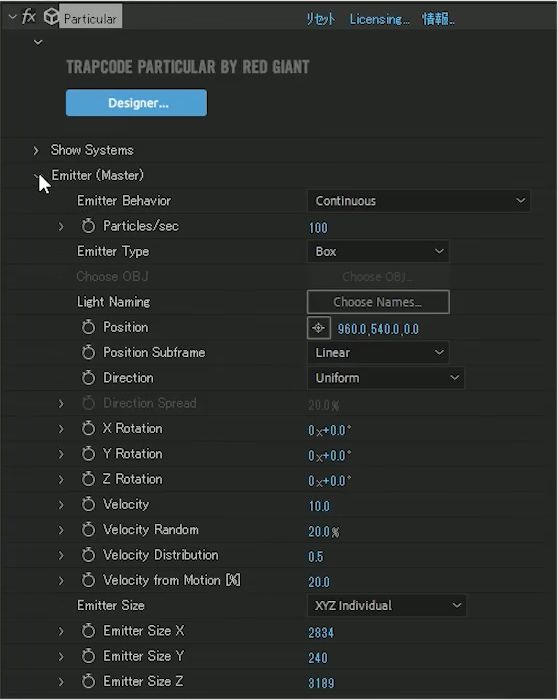Expand the Velocity from Motion property
Screen dimensions: 558x700
click(x=61, y=581)
